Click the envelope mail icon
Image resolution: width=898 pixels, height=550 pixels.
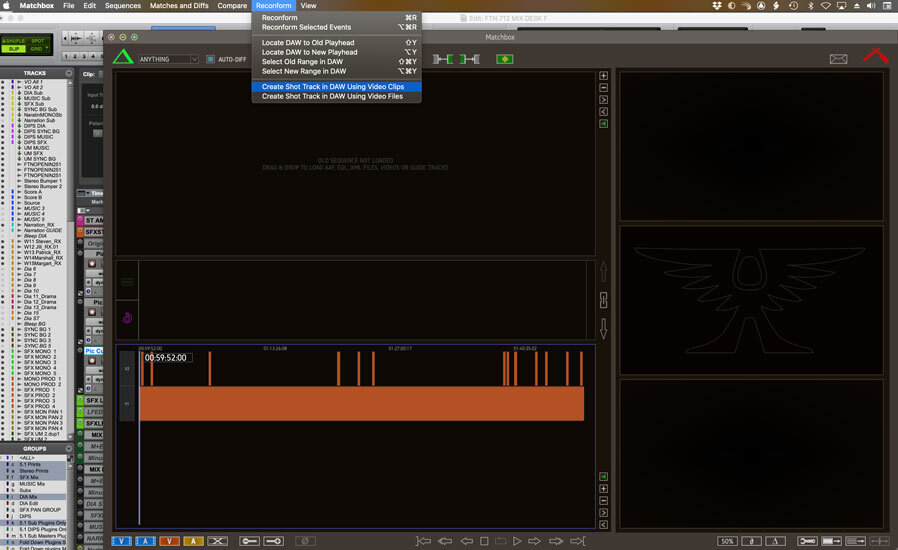pos(838,59)
